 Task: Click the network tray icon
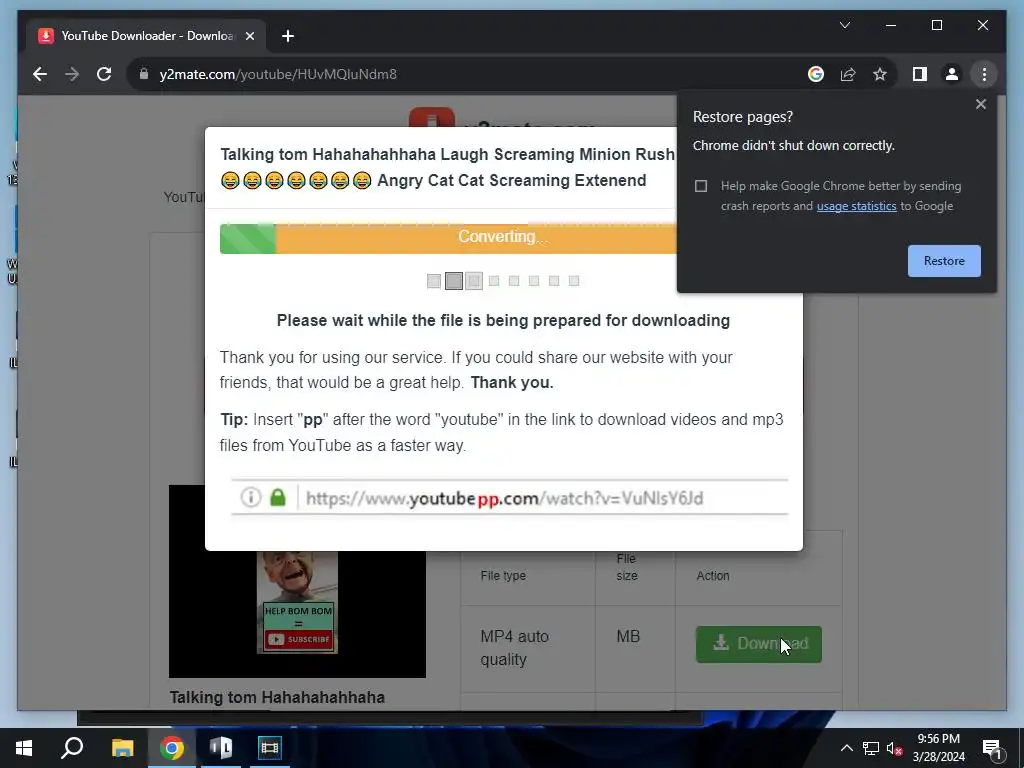tap(871, 748)
